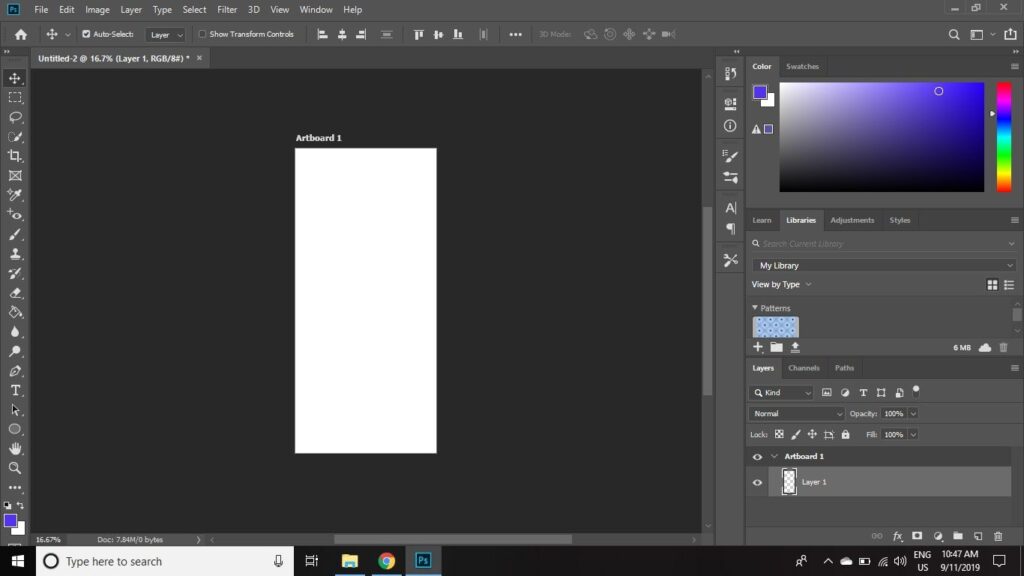This screenshot has height=576, width=1024.
Task: Select the Ellipse shape tool
Action: [x=15, y=429]
